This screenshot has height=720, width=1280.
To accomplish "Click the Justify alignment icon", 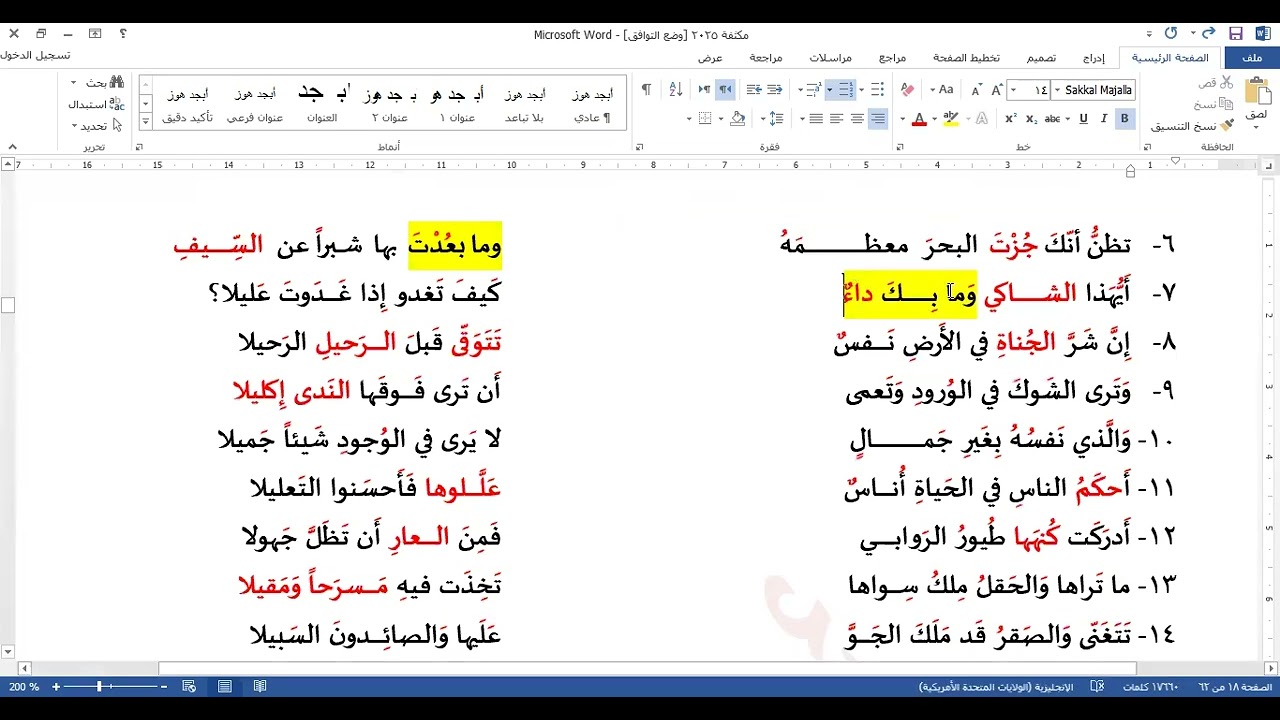I will pyautogui.click(x=815, y=118).
